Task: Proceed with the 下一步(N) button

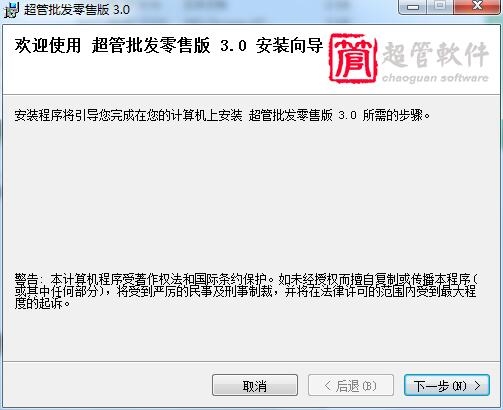Action: pos(447,385)
